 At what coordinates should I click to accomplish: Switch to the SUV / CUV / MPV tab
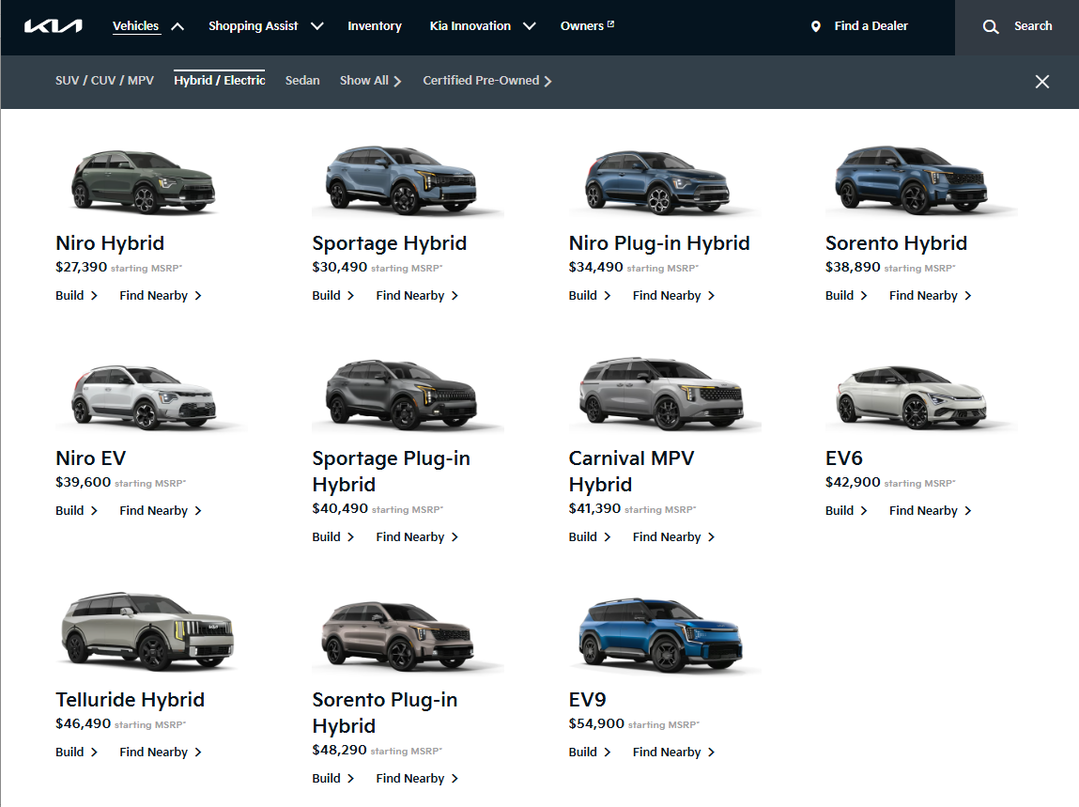tap(105, 80)
